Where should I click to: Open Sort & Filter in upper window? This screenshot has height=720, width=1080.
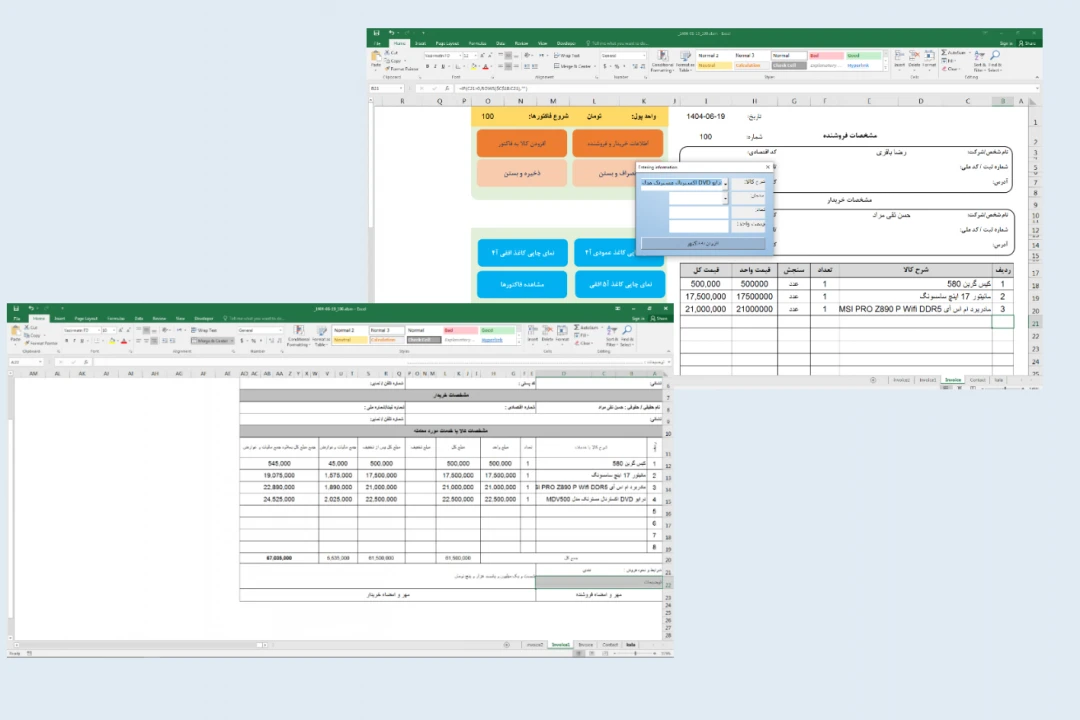tap(979, 61)
